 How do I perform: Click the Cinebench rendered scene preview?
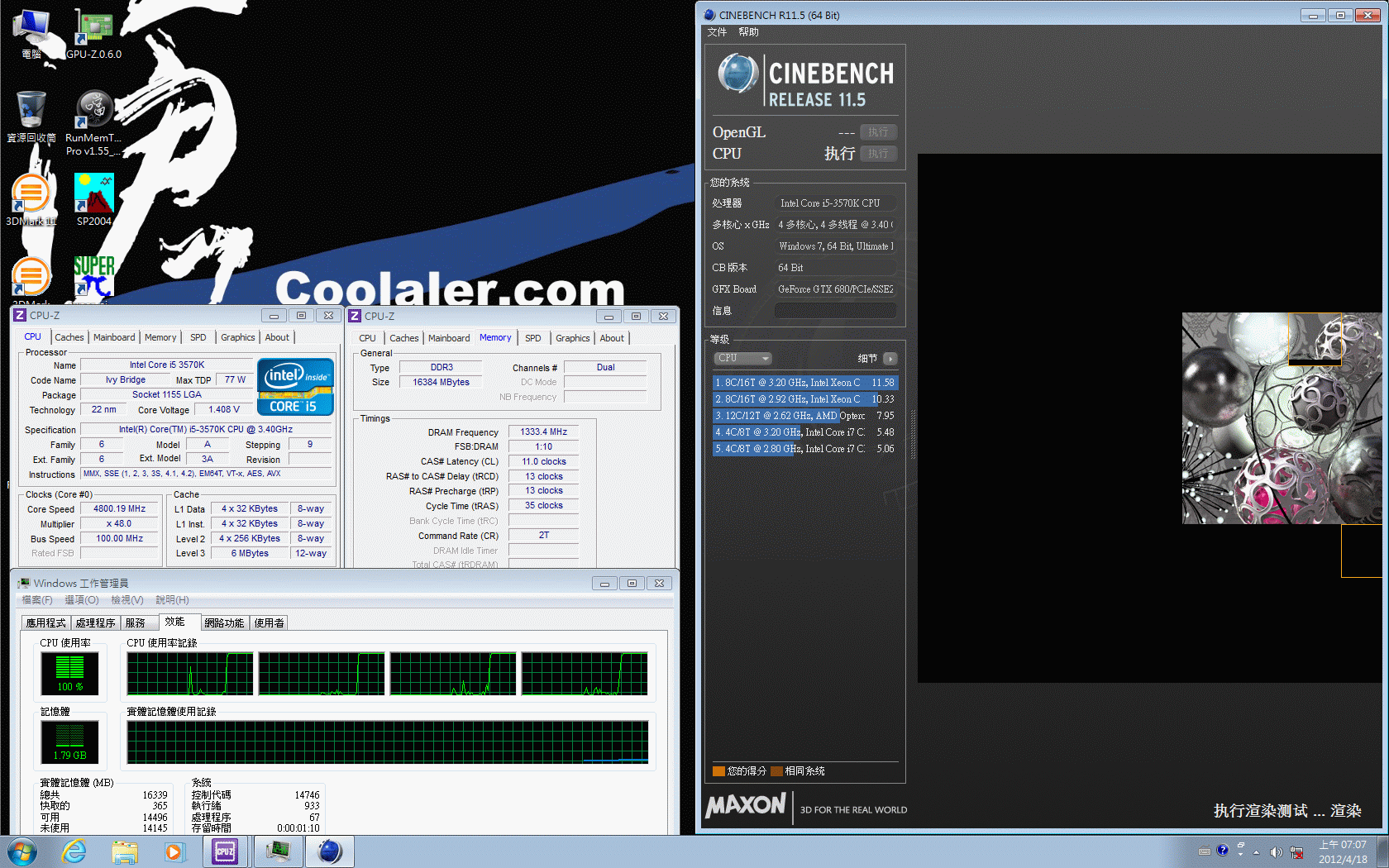coord(1282,418)
